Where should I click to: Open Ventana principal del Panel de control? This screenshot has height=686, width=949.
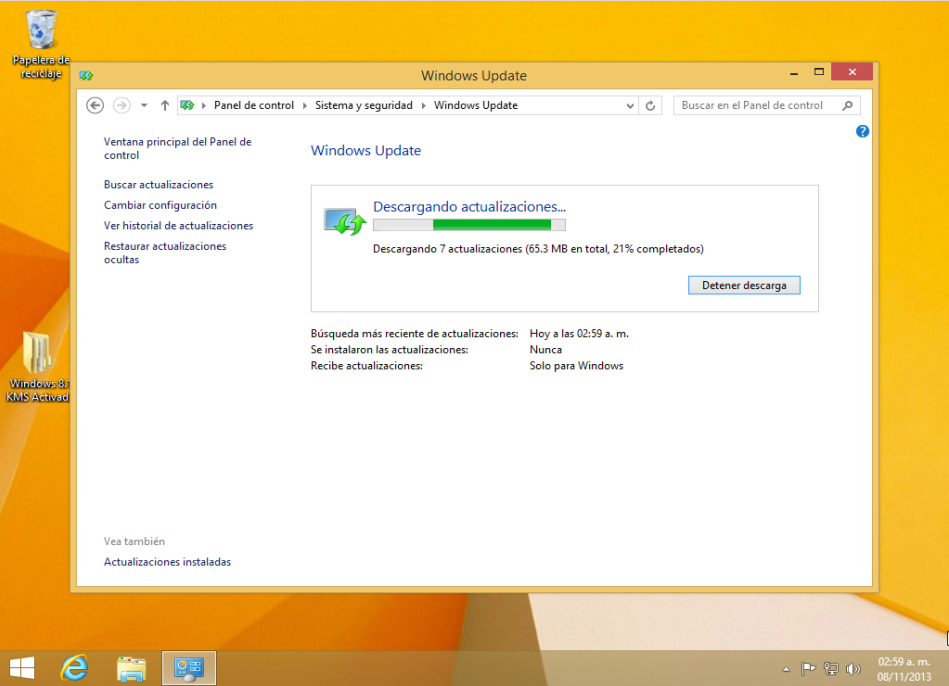[177, 148]
